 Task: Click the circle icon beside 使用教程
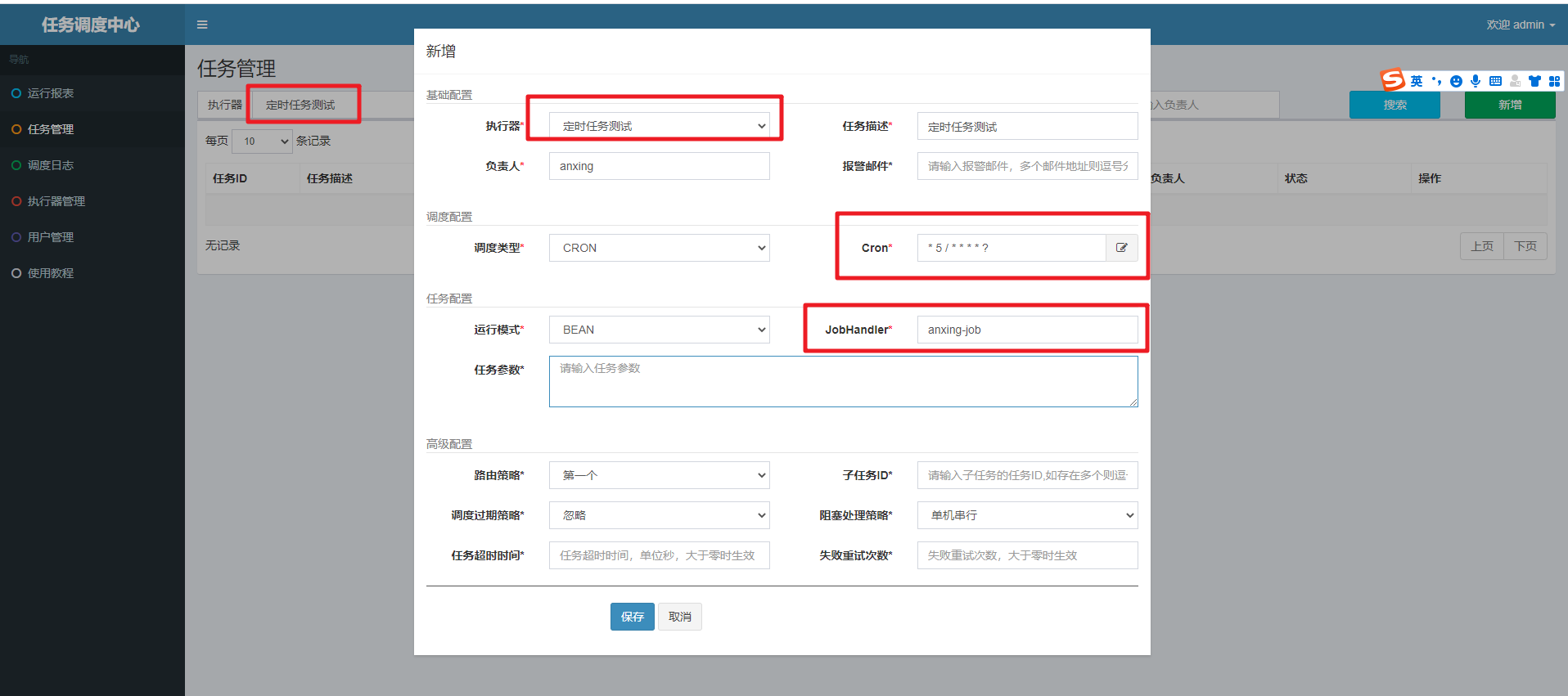[x=16, y=273]
